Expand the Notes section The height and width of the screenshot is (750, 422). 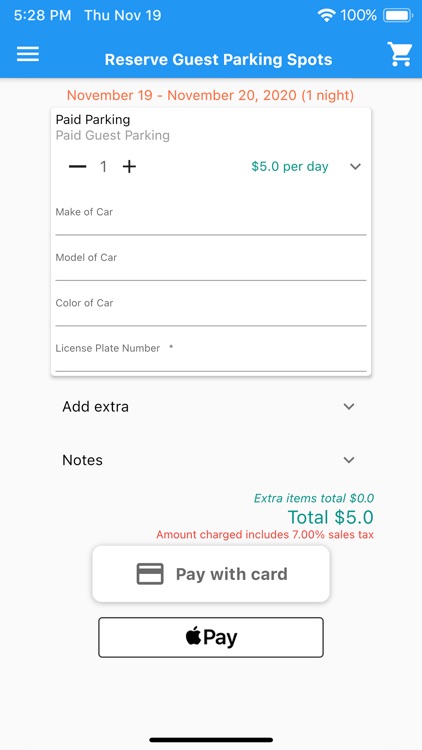coord(211,460)
